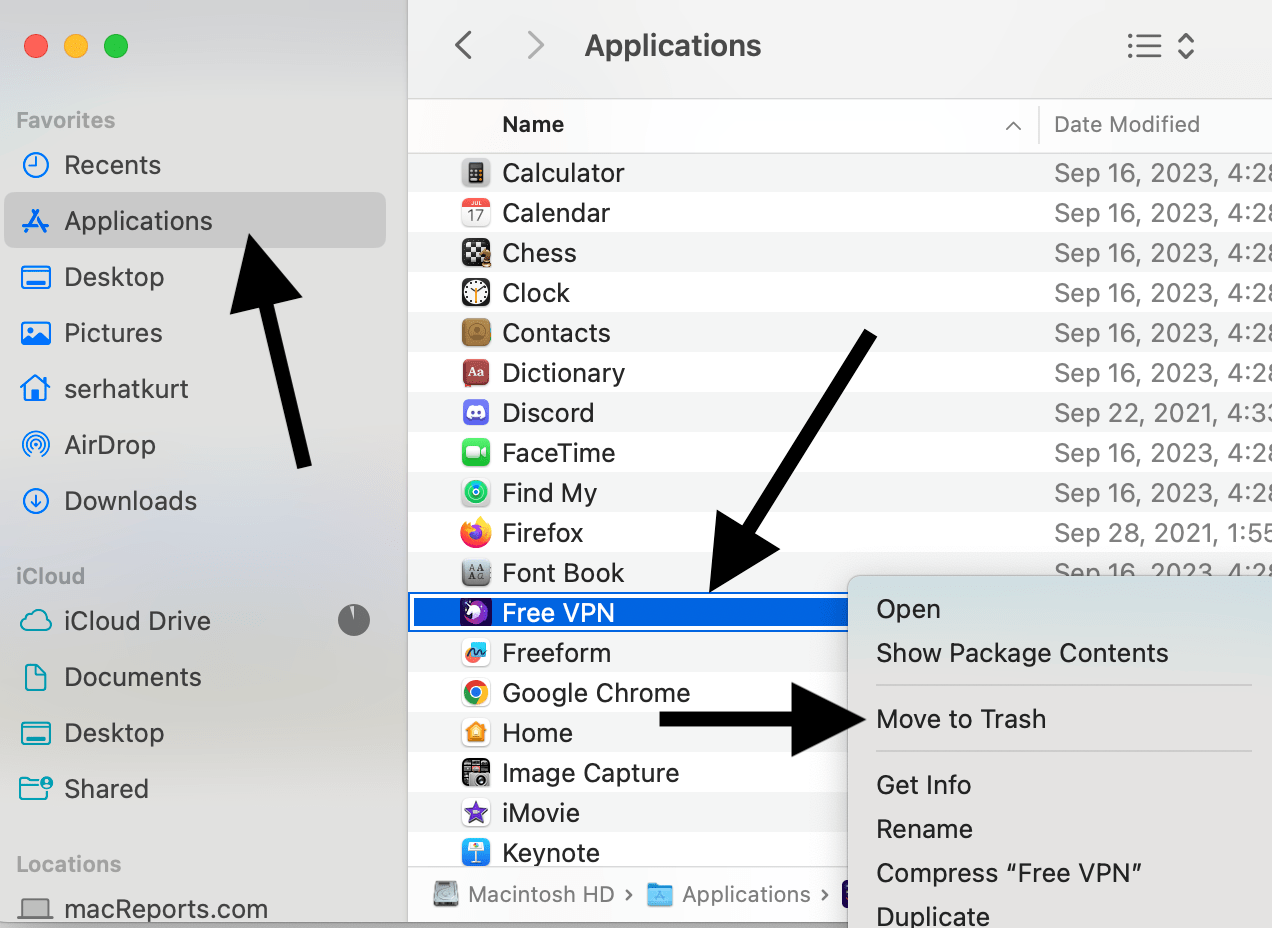Click the Chess app icon
Viewport: 1272px width, 928px height.
[x=476, y=253]
